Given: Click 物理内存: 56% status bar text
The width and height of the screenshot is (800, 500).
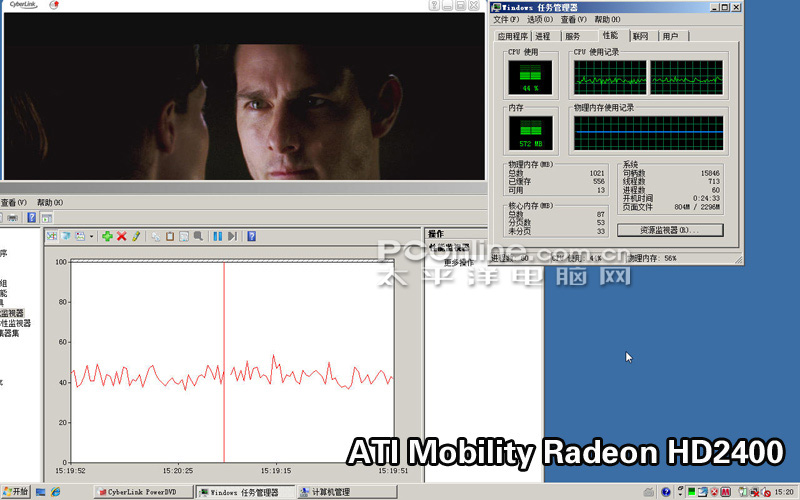Looking at the screenshot, I should click(x=652, y=259).
